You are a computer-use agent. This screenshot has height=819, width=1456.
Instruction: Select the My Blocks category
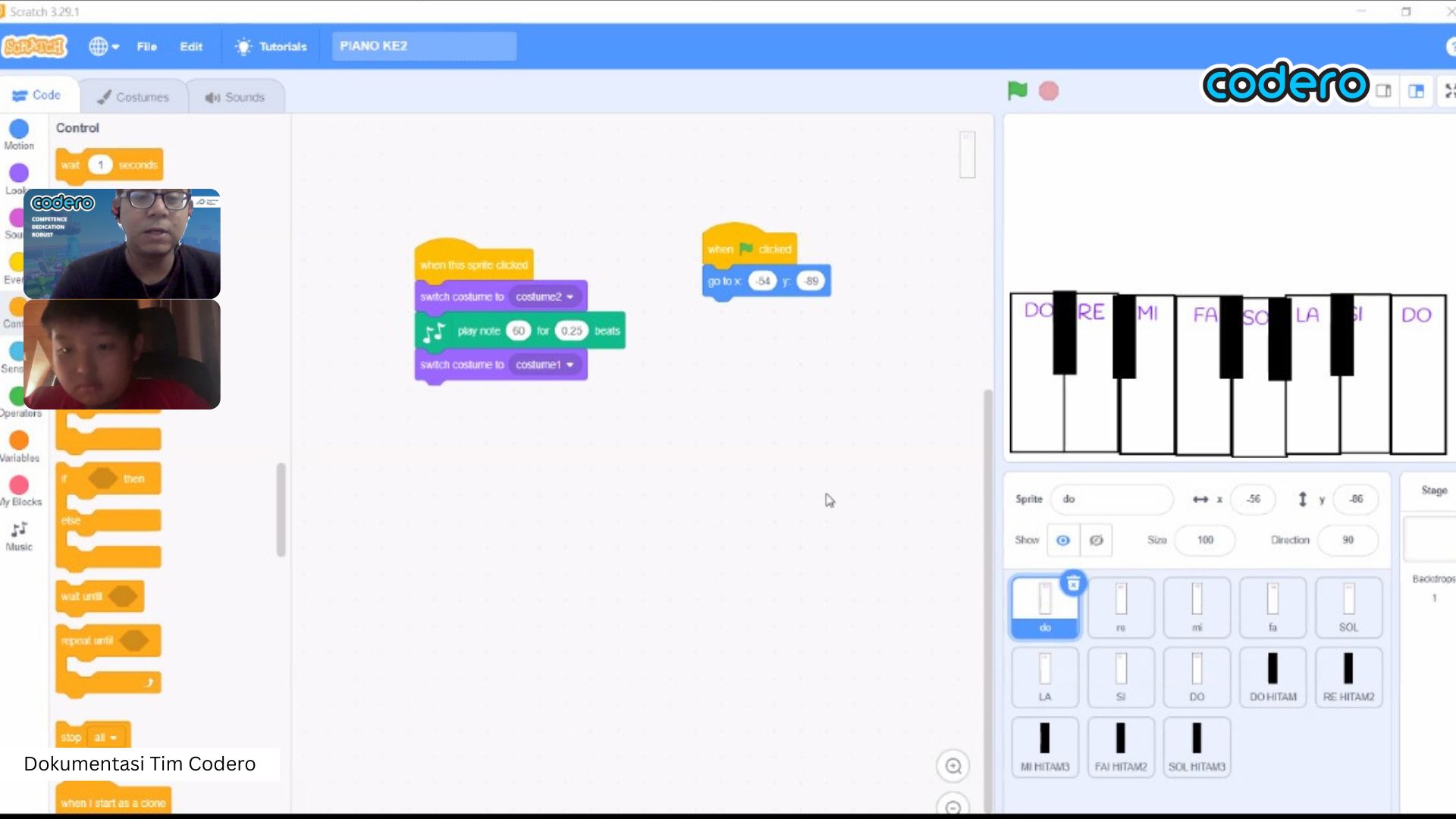tap(20, 491)
